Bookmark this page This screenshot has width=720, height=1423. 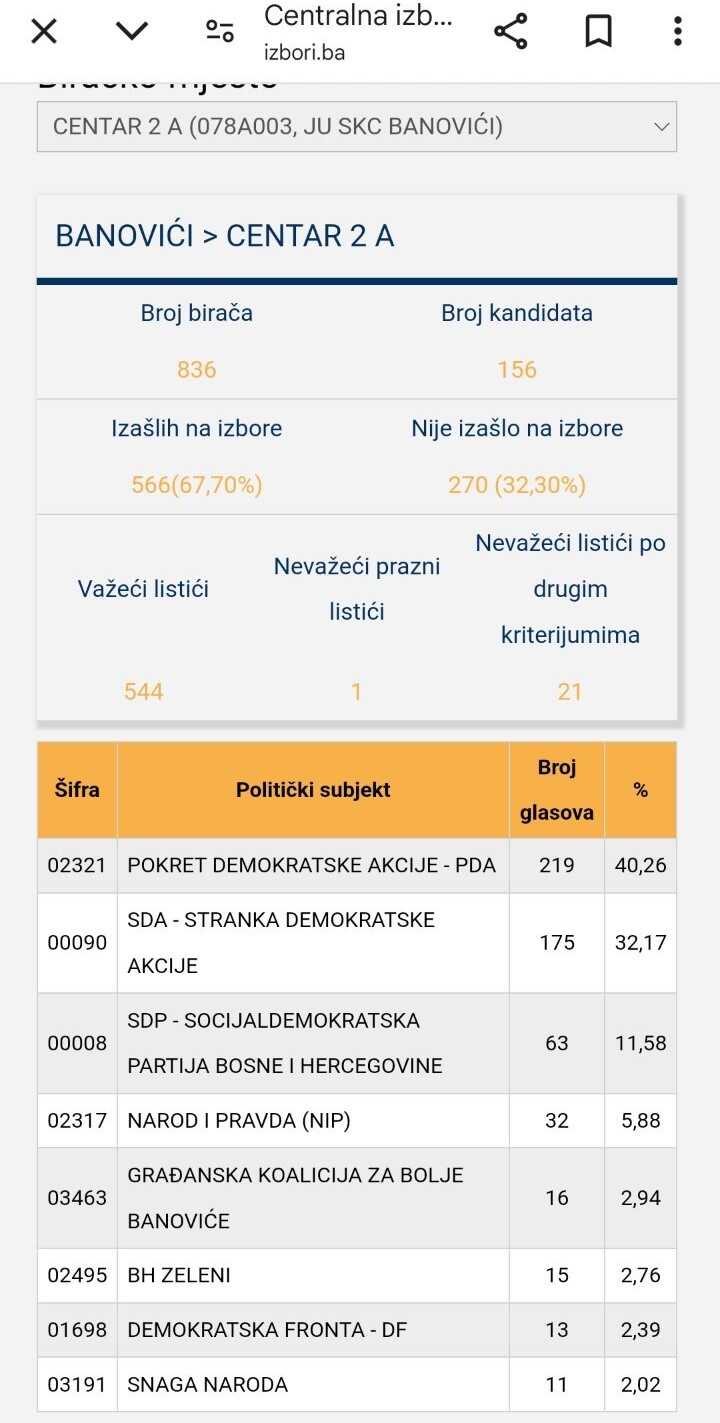point(598,32)
